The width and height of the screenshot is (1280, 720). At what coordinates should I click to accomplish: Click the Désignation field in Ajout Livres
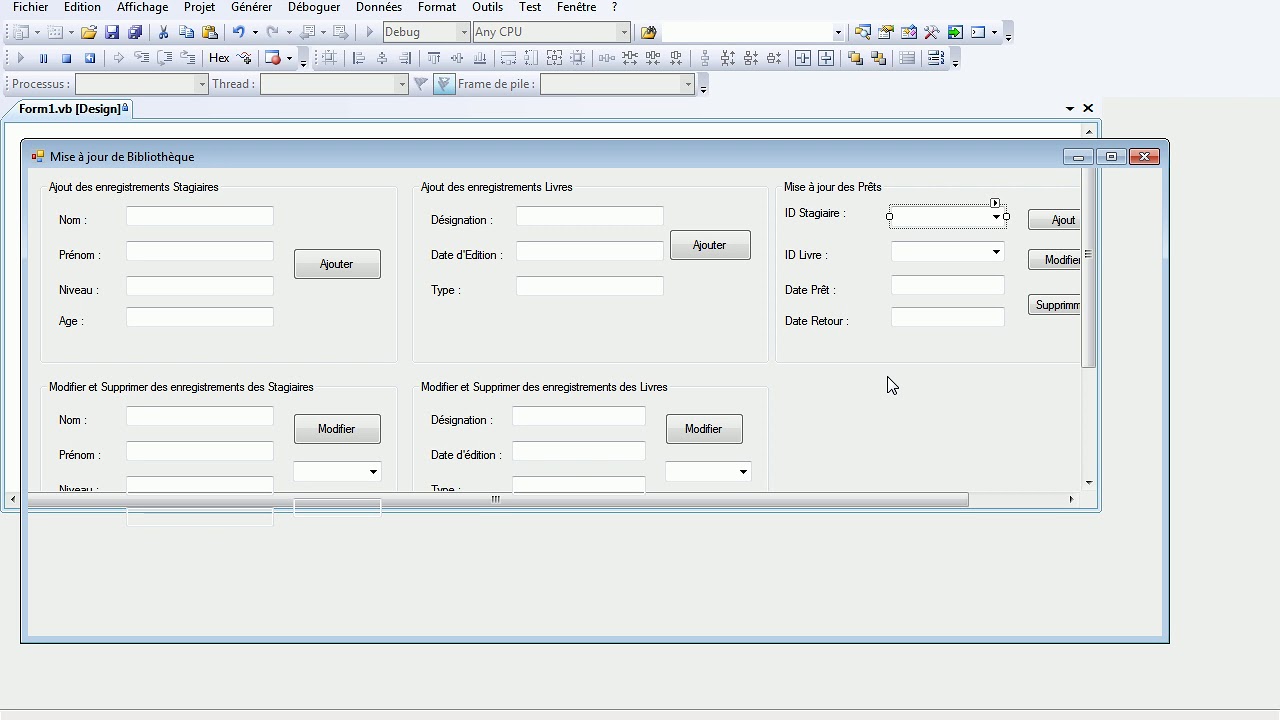click(x=590, y=216)
